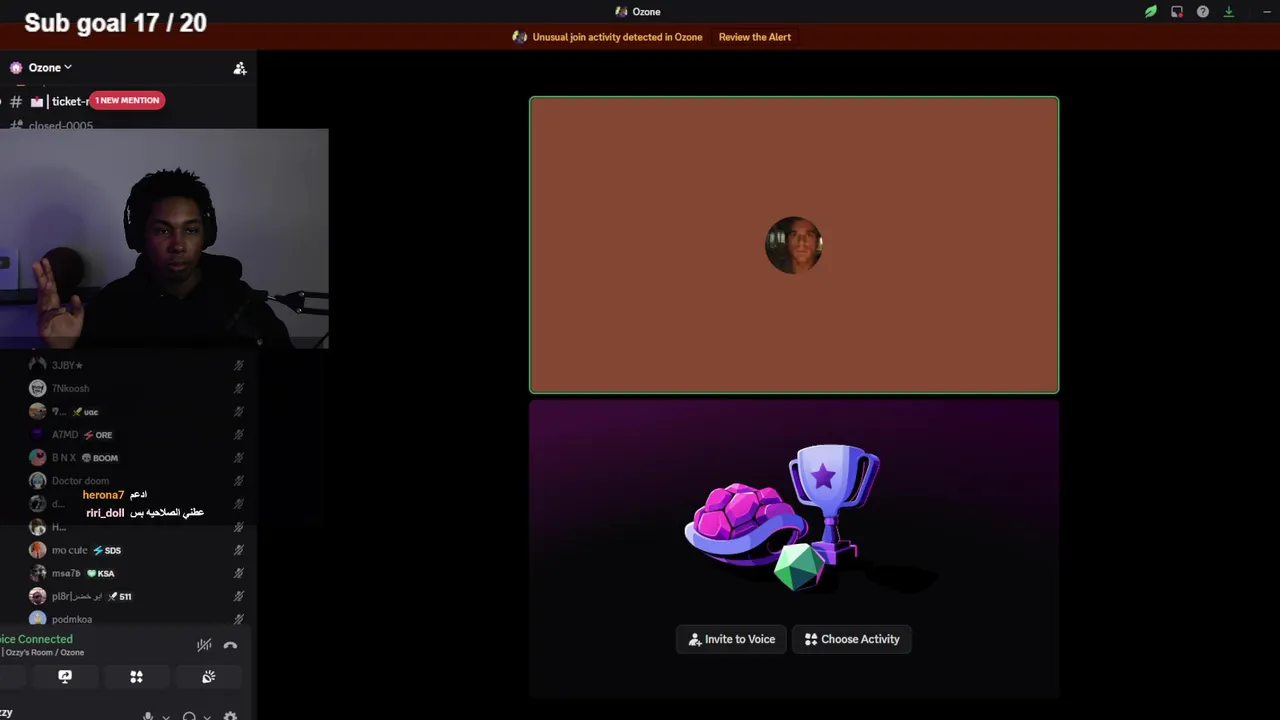The image size is (1280, 720).
Task: Click the Choose Activity button
Action: [x=852, y=639]
